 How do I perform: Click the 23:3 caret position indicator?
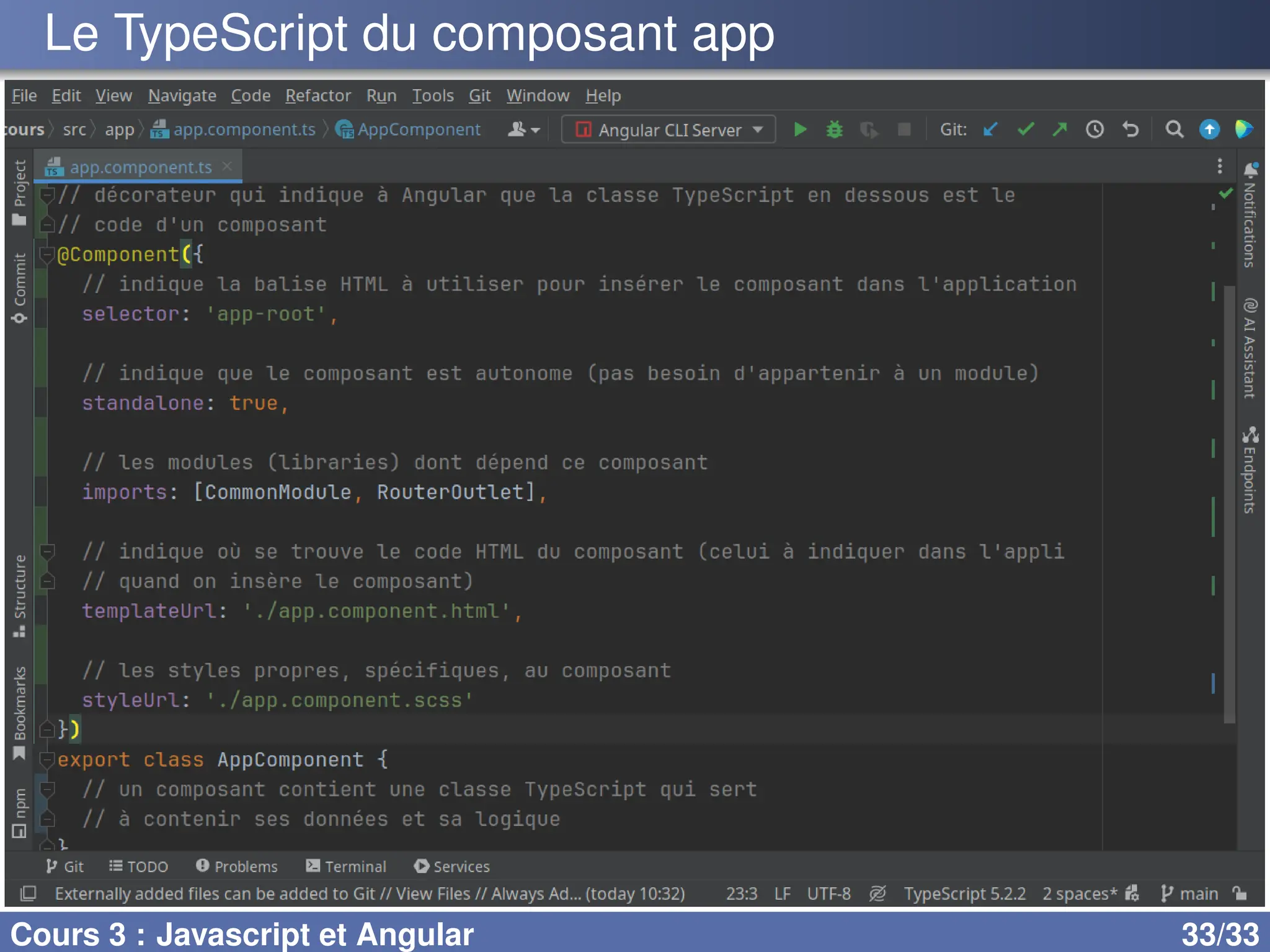(x=742, y=894)
